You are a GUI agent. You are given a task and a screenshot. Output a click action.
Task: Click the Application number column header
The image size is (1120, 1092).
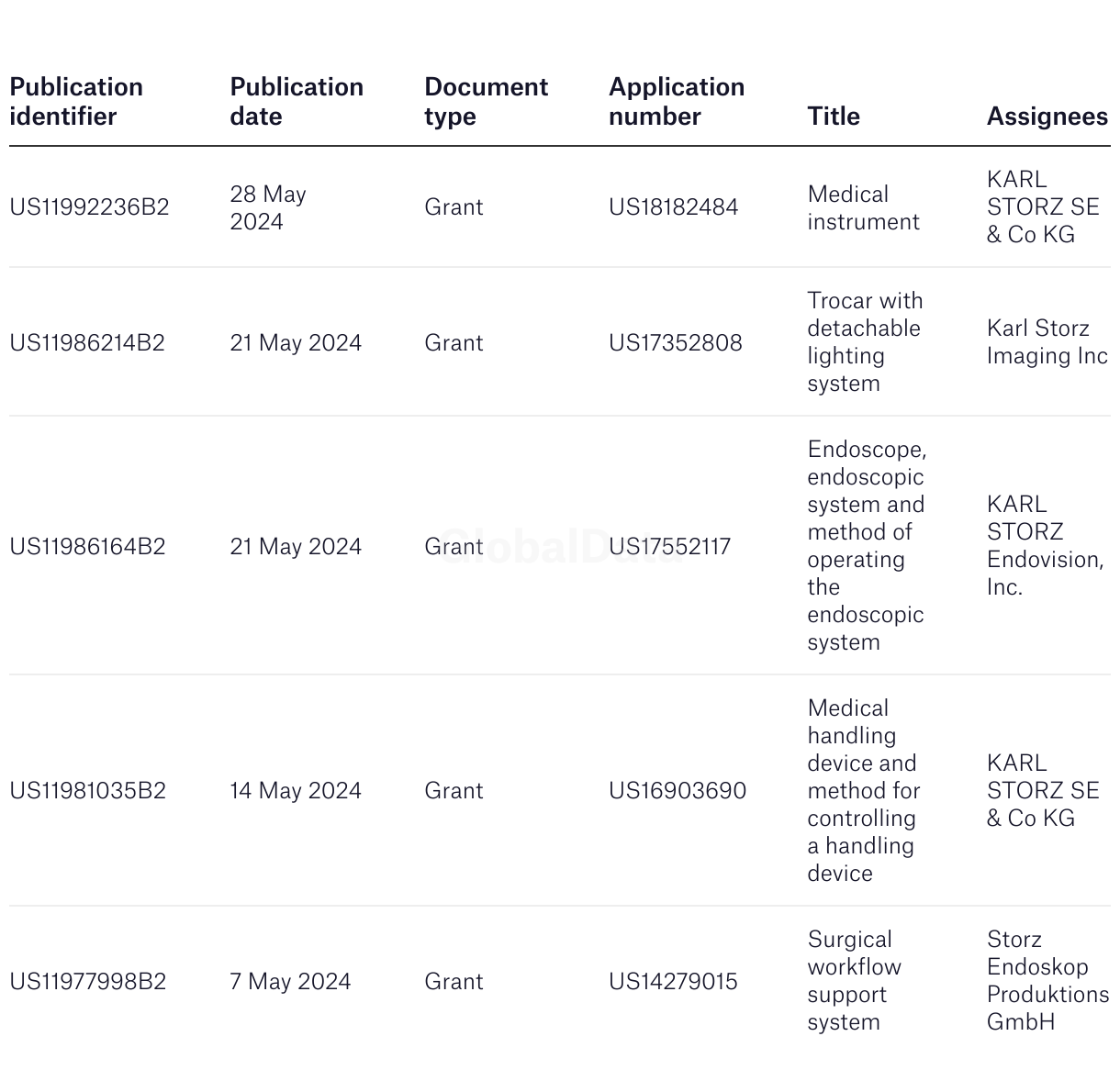(x=677, y=102)
